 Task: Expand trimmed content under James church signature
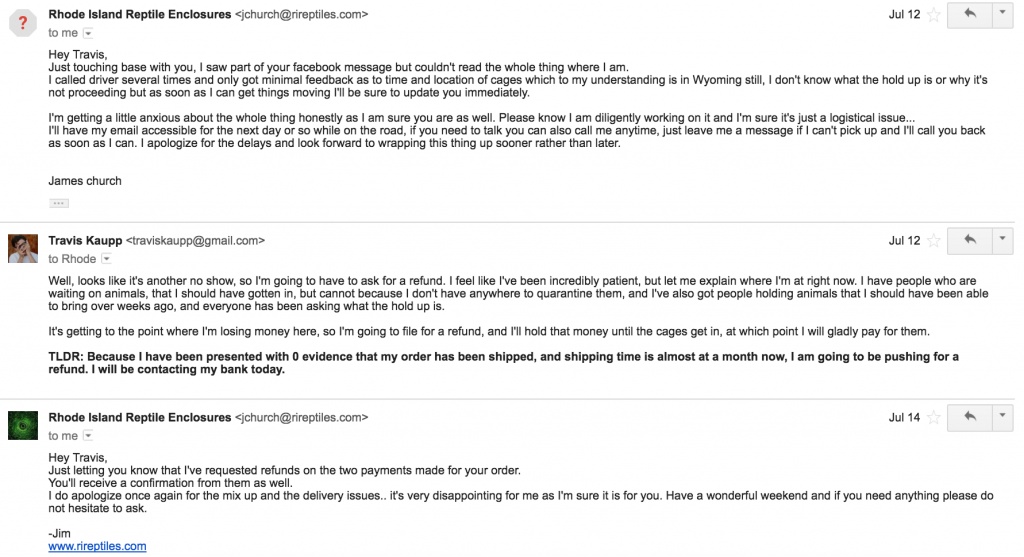[59, 203]
